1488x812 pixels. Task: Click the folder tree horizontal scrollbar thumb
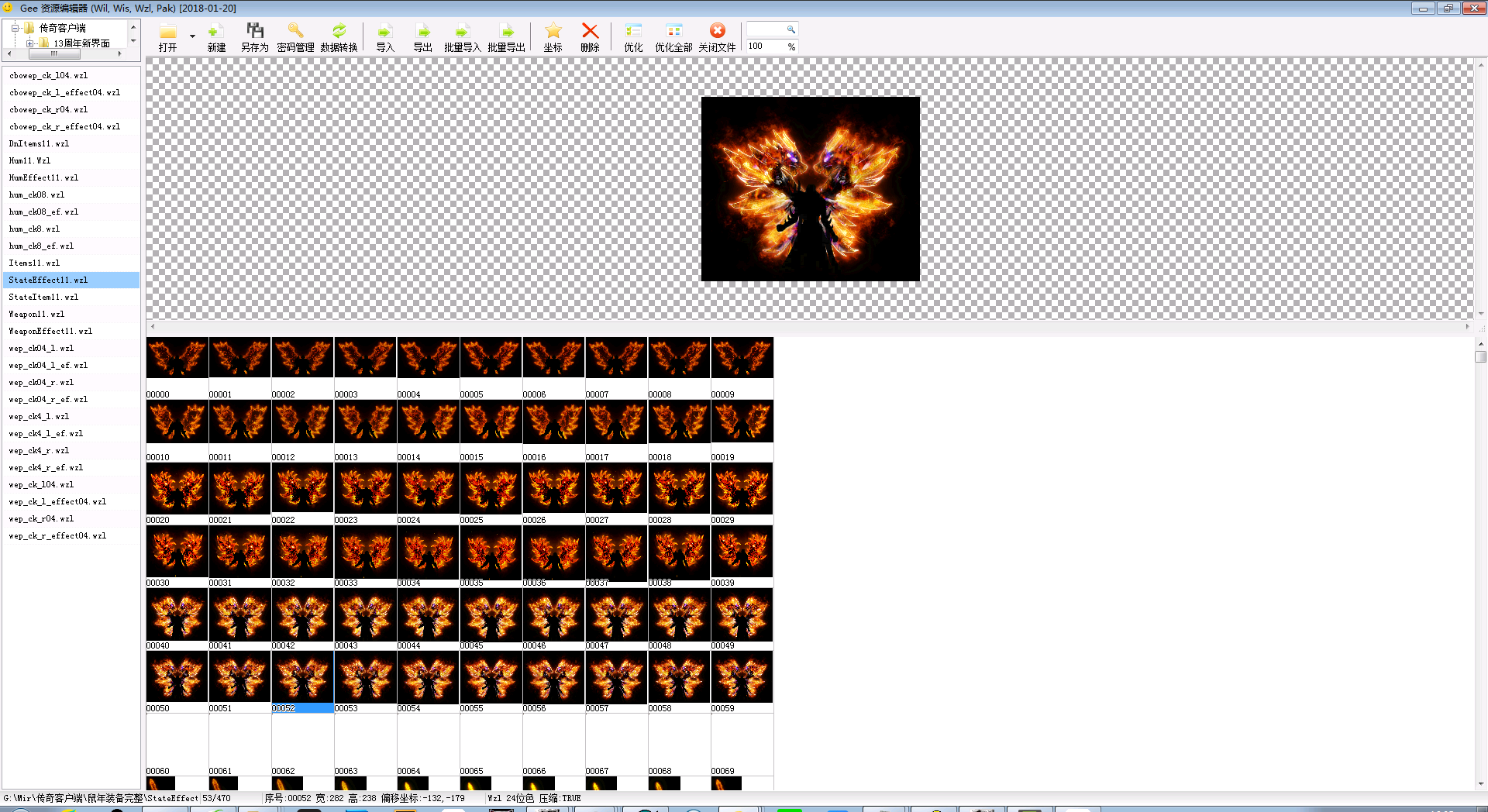pos(54,54)
